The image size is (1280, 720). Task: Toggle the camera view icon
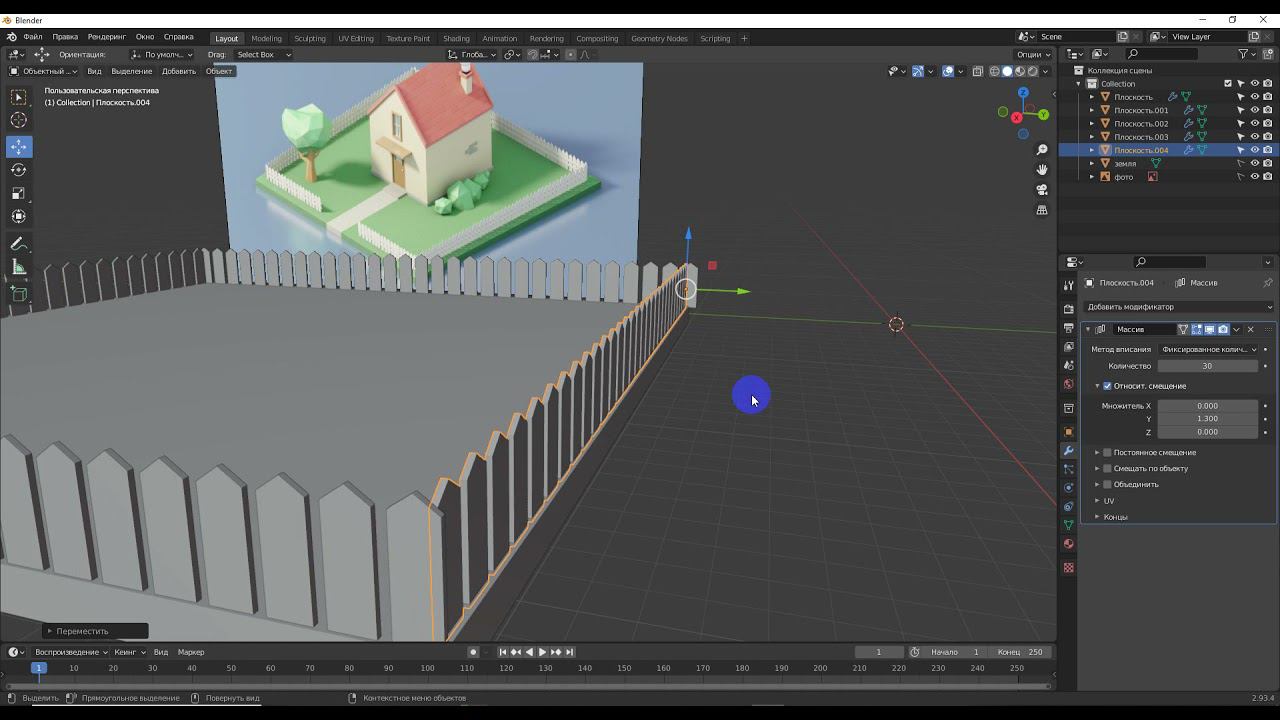coord(1042,190)
